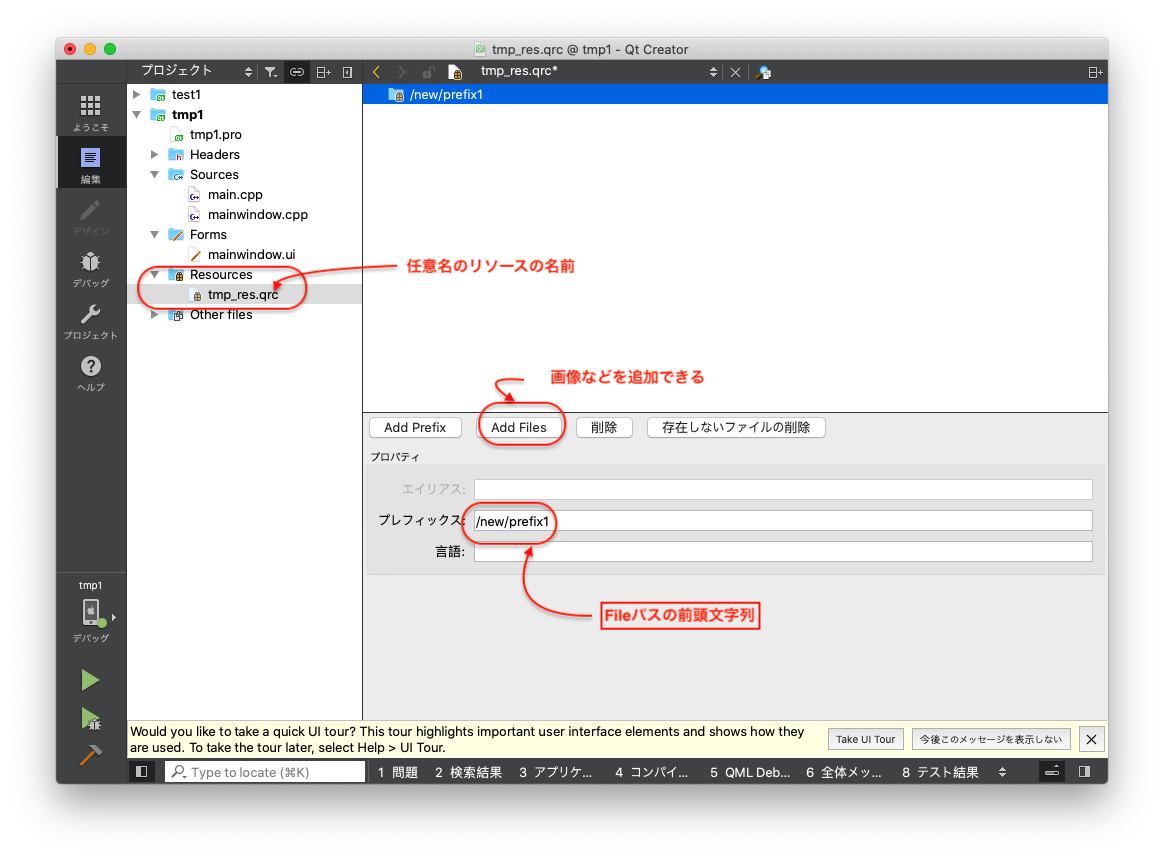
Task: Click the Add Files button
Action: point(518,428)
